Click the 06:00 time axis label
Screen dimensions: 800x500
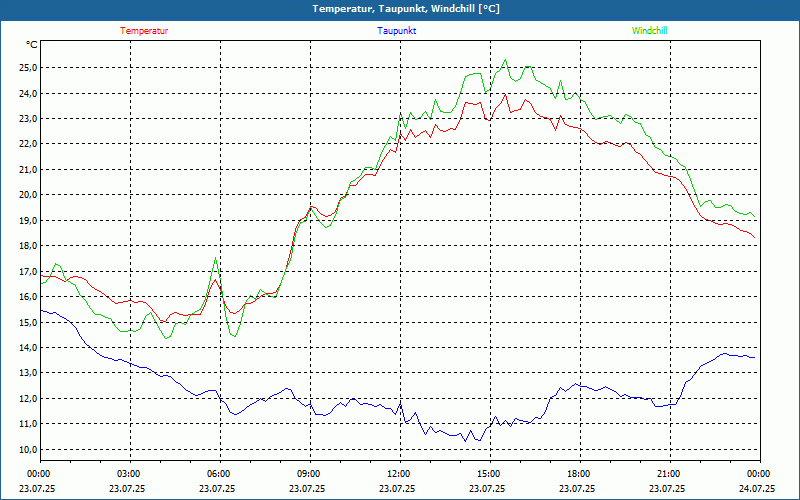(217, 474)
